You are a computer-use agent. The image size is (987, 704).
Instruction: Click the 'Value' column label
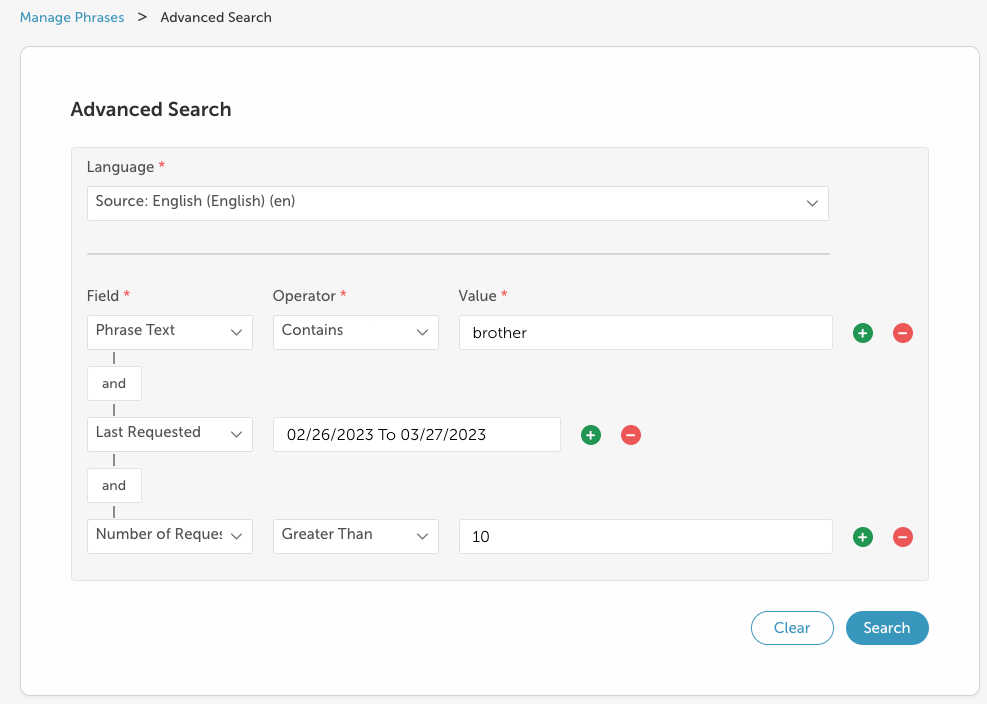click(478, 296)
